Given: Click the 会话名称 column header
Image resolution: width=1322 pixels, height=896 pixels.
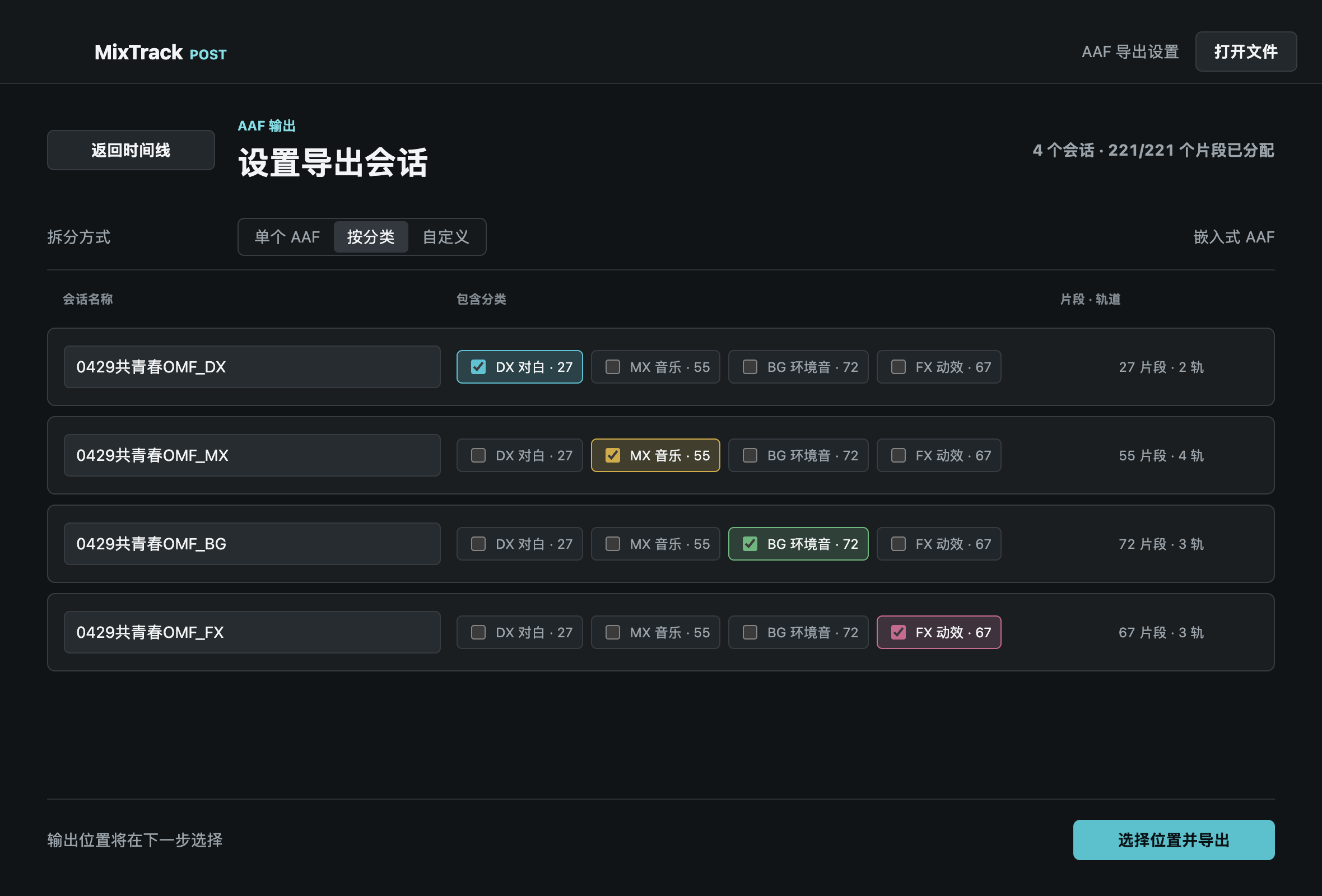Looking at the screenshot, I should (87, 299).
